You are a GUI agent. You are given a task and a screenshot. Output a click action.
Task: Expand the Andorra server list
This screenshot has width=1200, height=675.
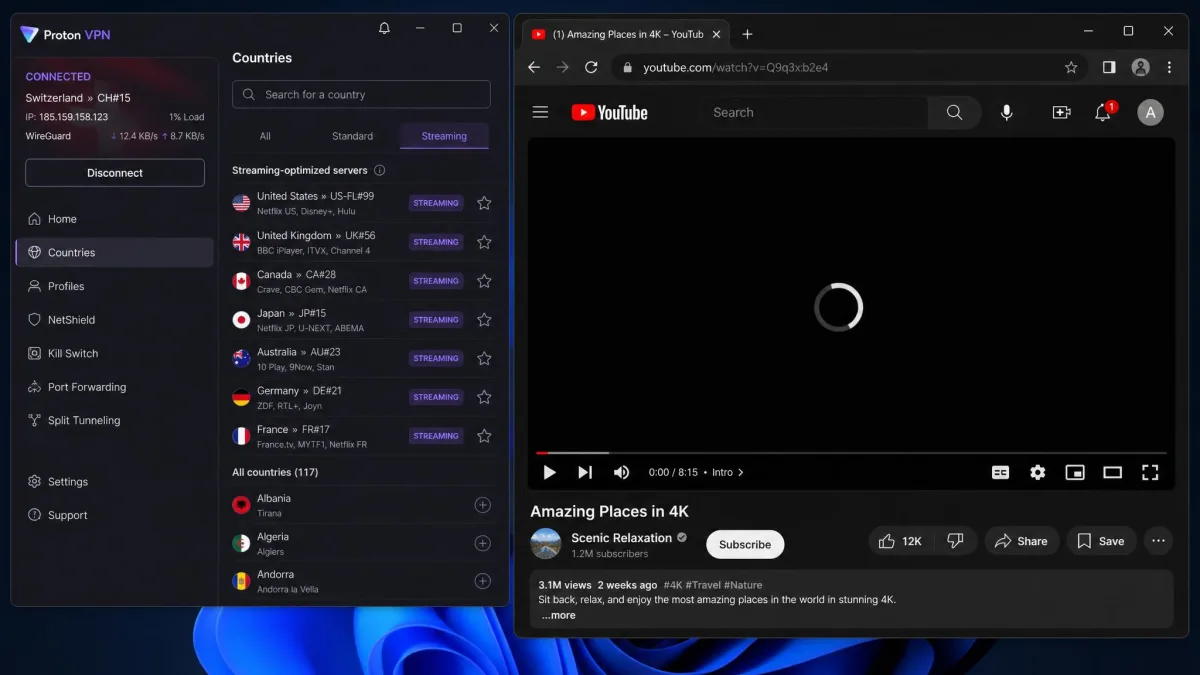[482, 581]
